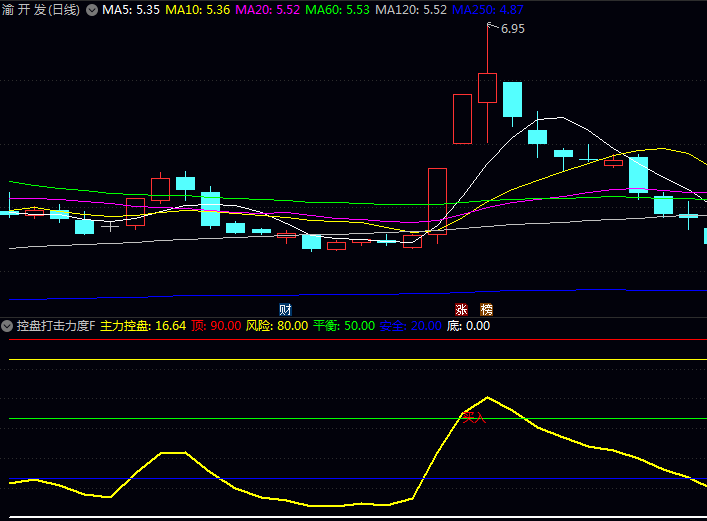Click the 控盘打击力度F indicator name
Viewport: 707px width, 521px height.
click(x=56, y=326)
